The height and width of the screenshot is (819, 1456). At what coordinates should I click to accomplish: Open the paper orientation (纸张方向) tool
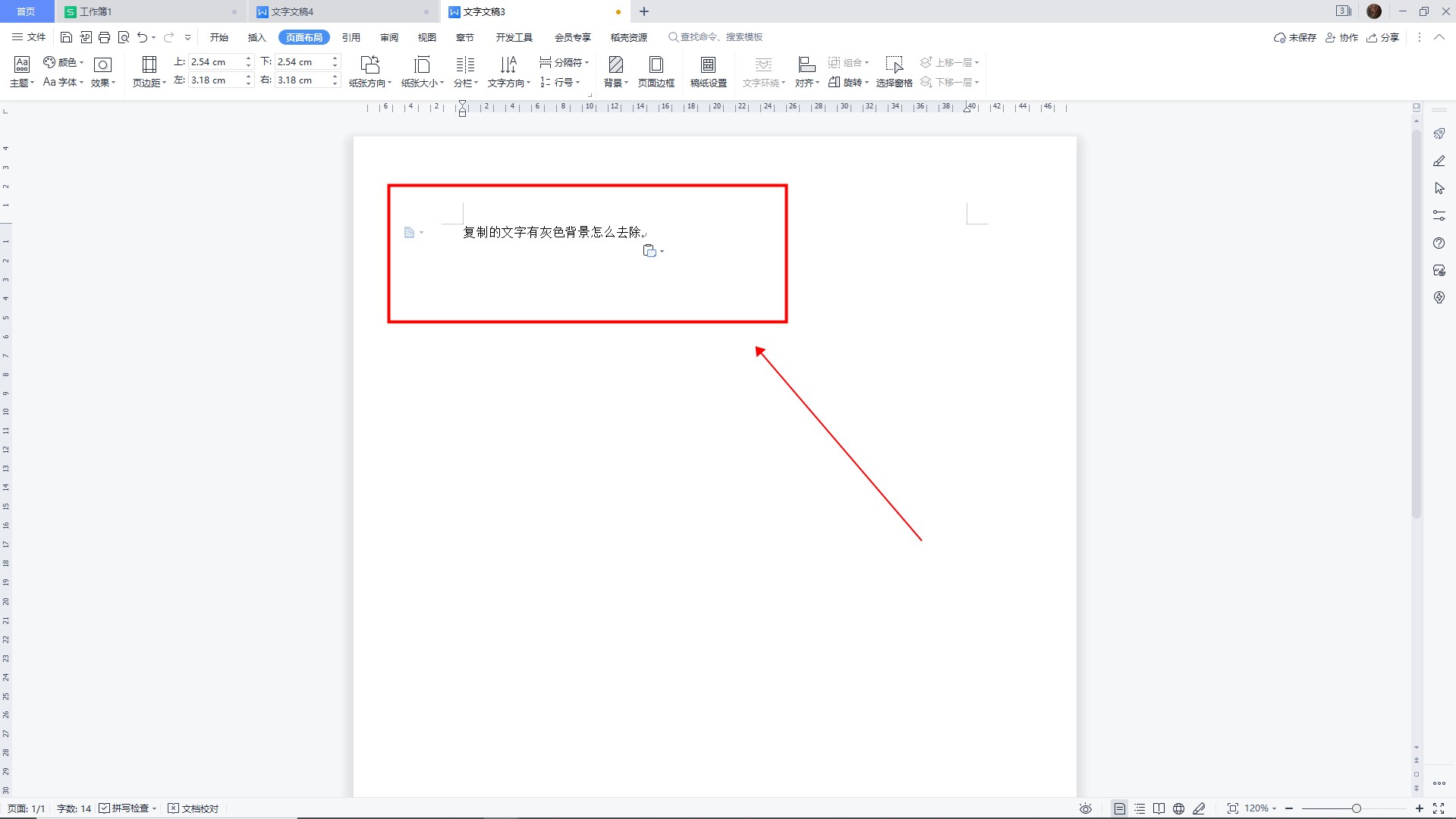point(370,65)
